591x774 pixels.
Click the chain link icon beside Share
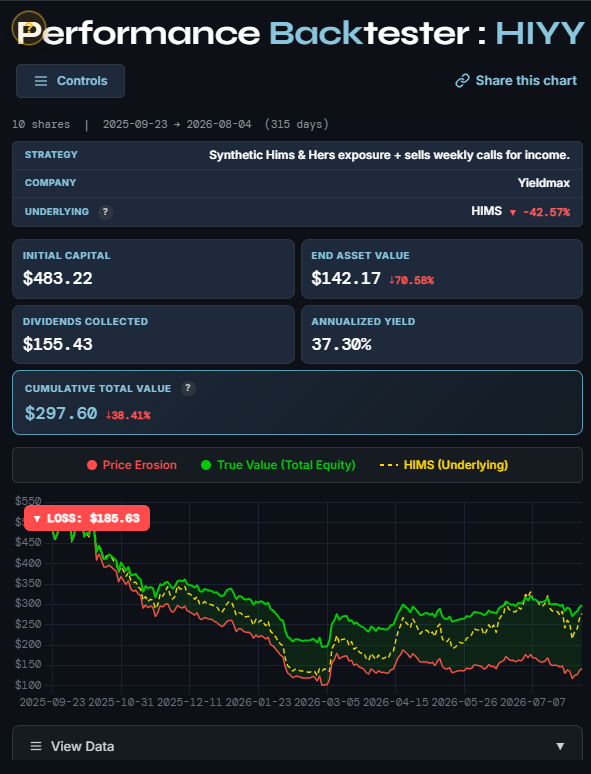(x=462, y=80)
